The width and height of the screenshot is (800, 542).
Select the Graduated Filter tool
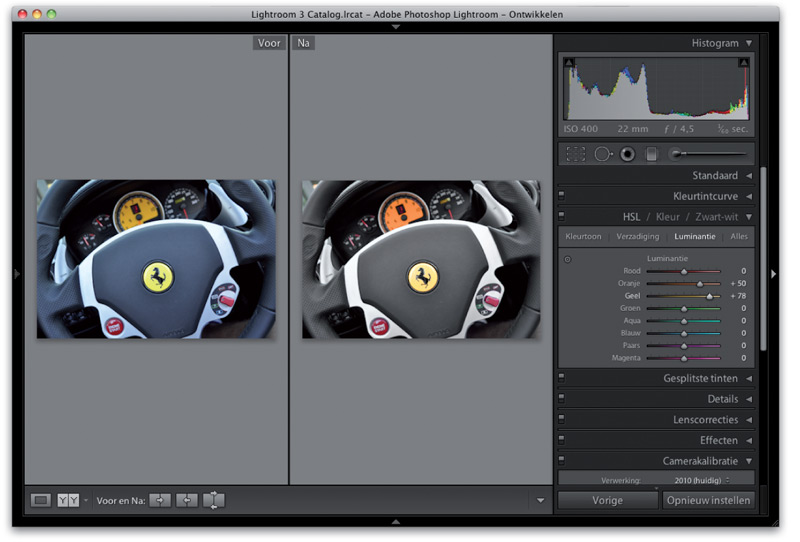652,154
